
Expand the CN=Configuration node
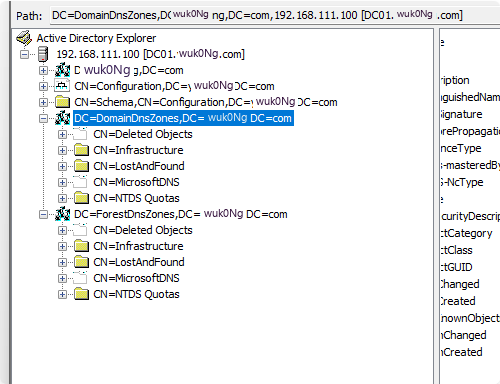click(x=43, y=86)
